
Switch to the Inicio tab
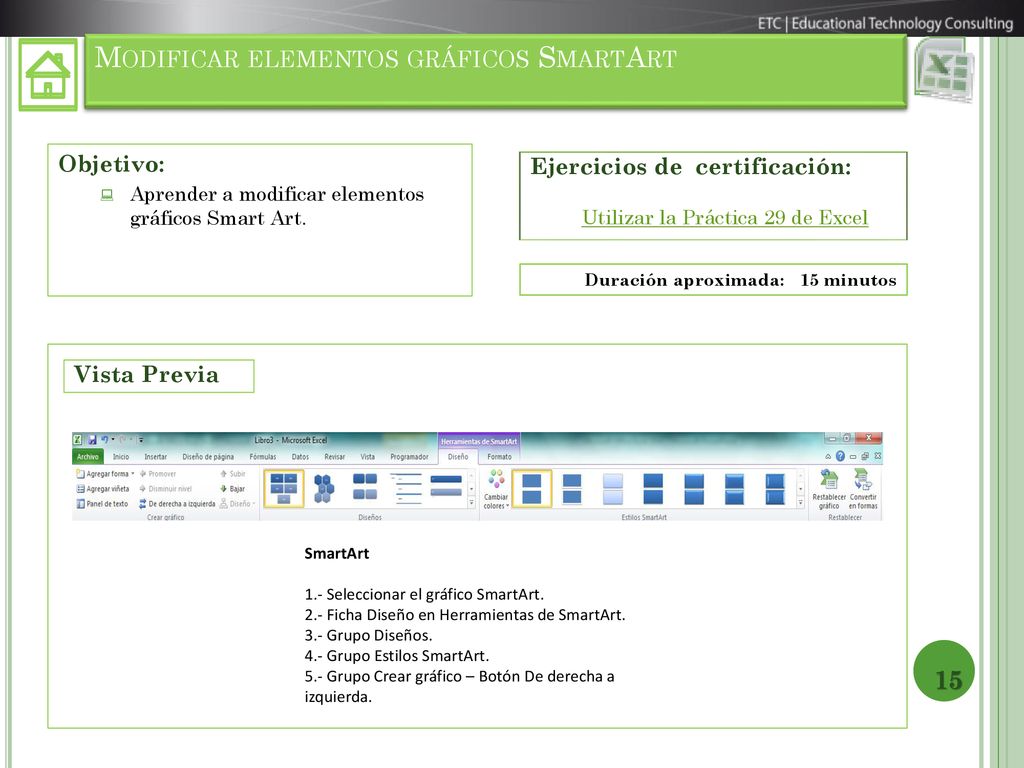[x=121, y=456]
